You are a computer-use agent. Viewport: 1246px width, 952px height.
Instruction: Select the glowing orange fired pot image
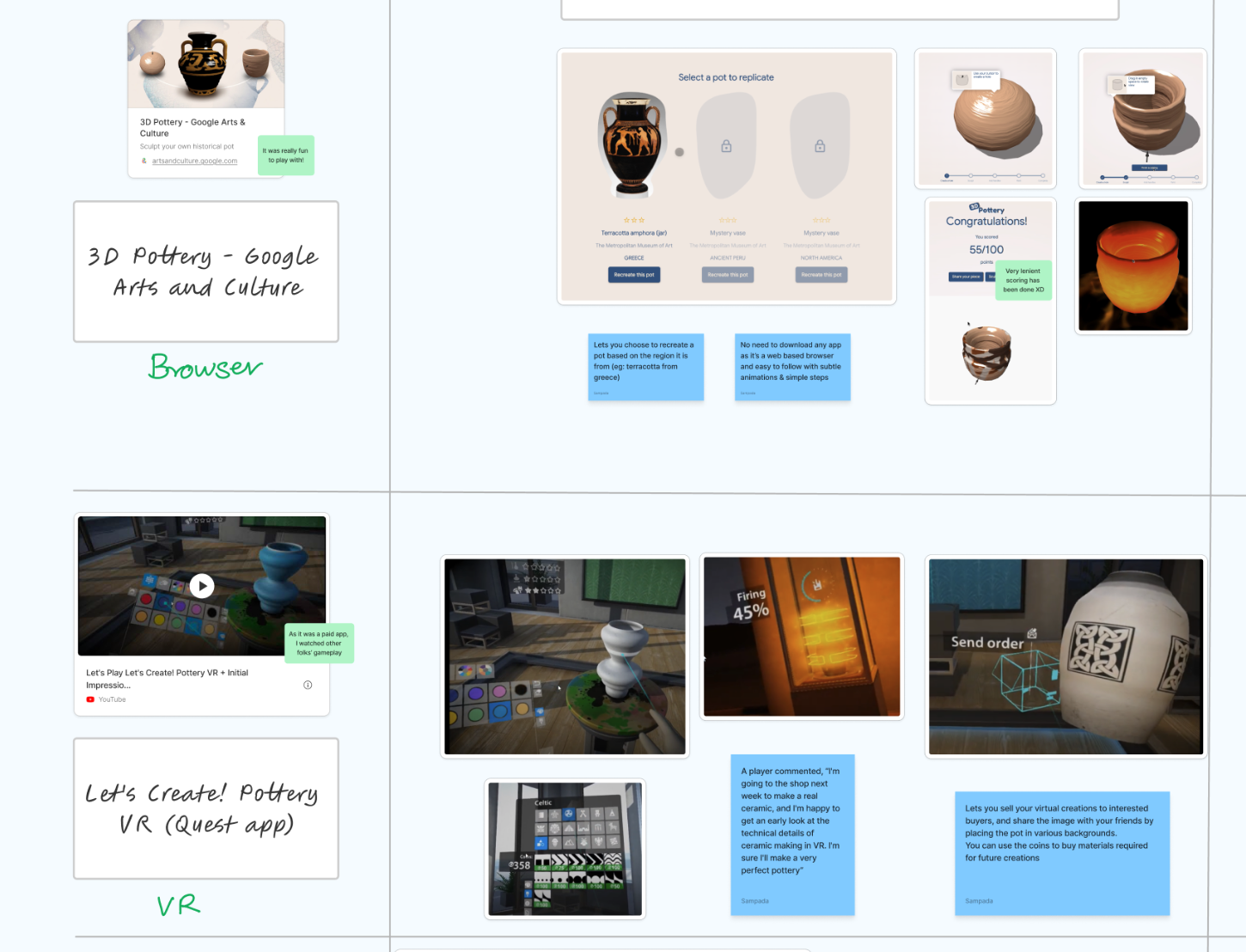[x=1133, y=265]
